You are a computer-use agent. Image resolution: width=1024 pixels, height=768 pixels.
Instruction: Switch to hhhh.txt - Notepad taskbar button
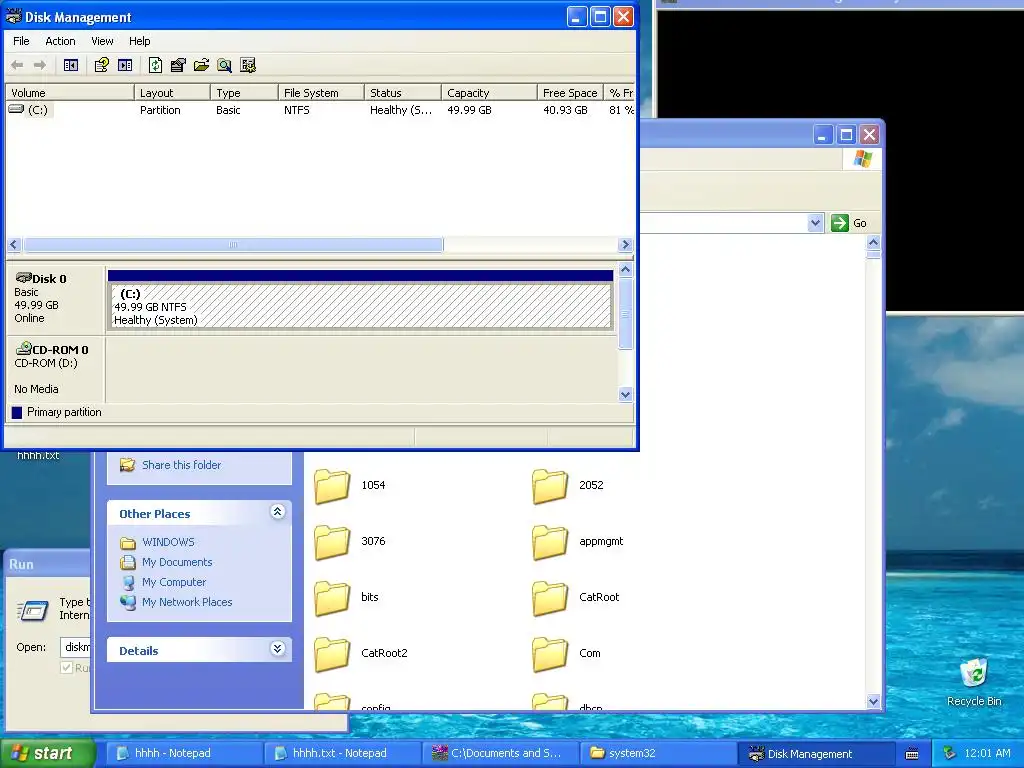click(342, 754)
